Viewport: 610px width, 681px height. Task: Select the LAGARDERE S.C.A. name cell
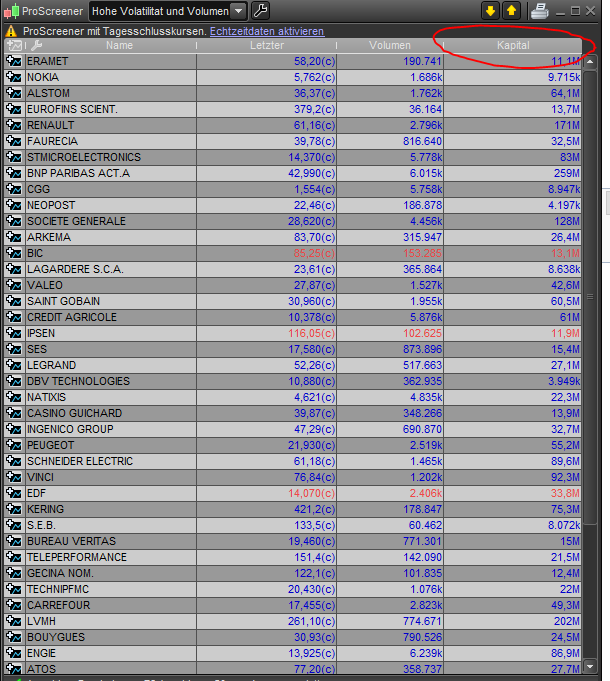point(111,269)
